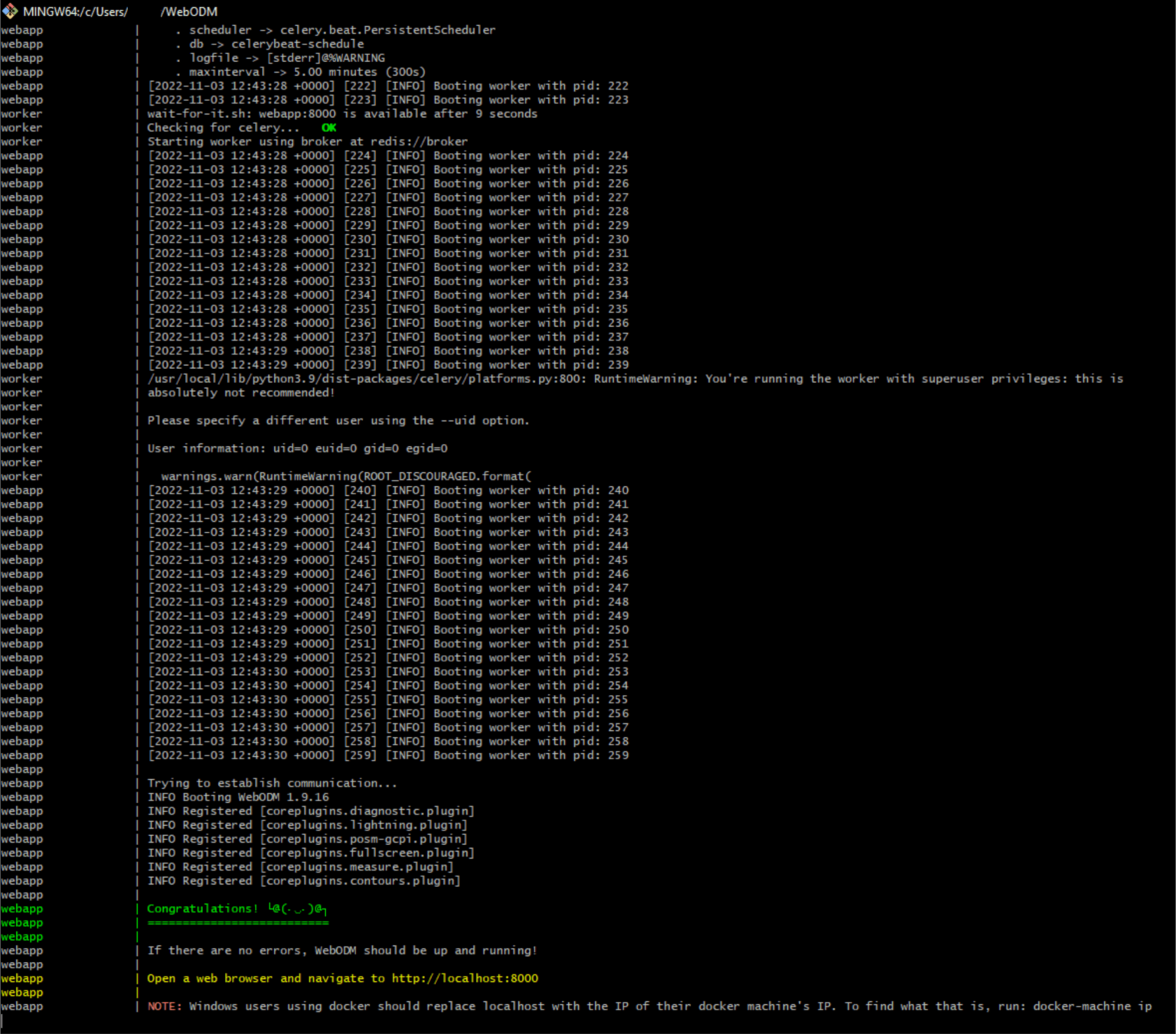Click the wait-for-it.sh webapp:8000 line
The image size is (1176, 1034).
coord(342,114)
